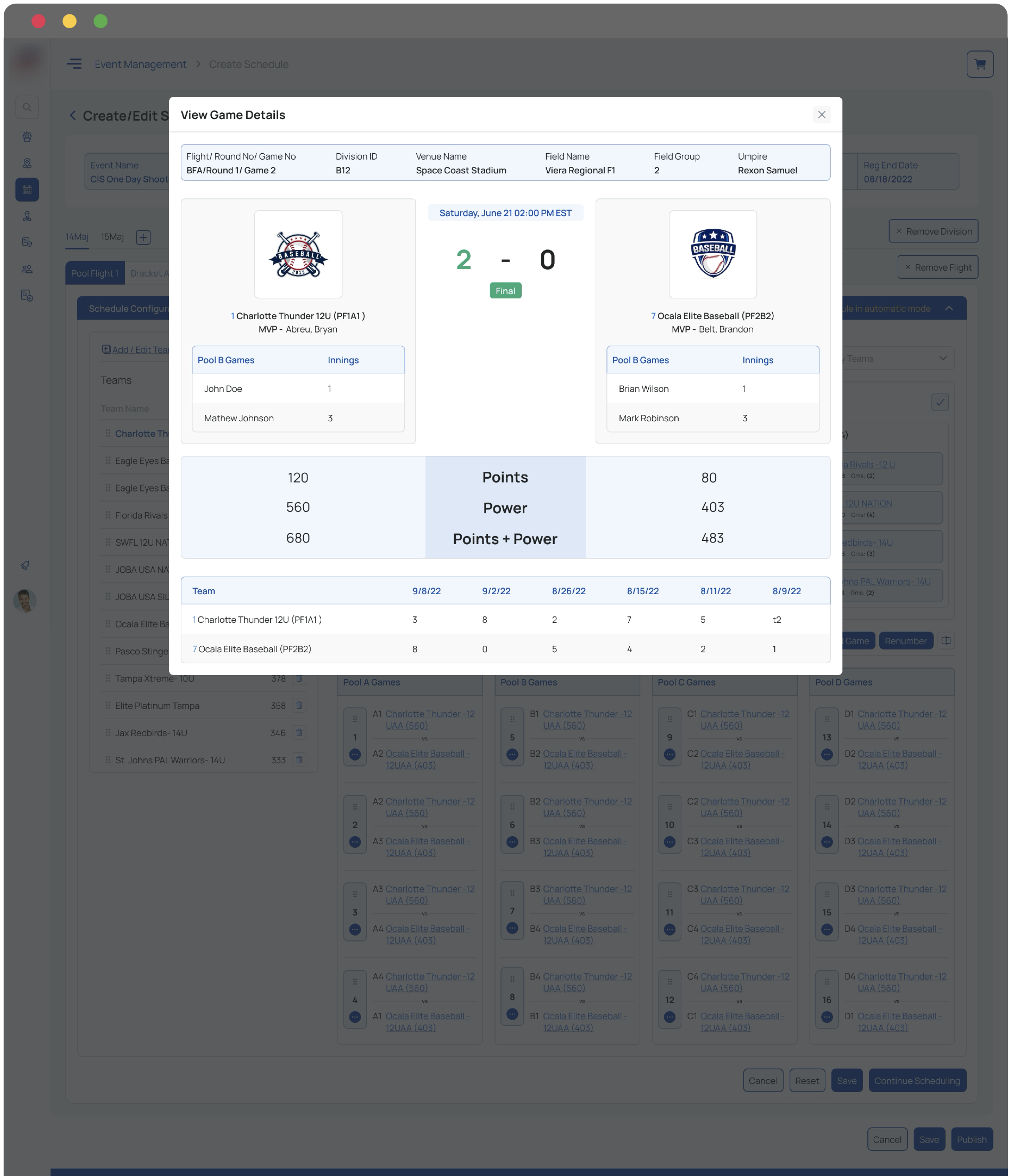Open the user avatar profile
Viewport: 1011px width, 1176px height.
click(25, 600)
